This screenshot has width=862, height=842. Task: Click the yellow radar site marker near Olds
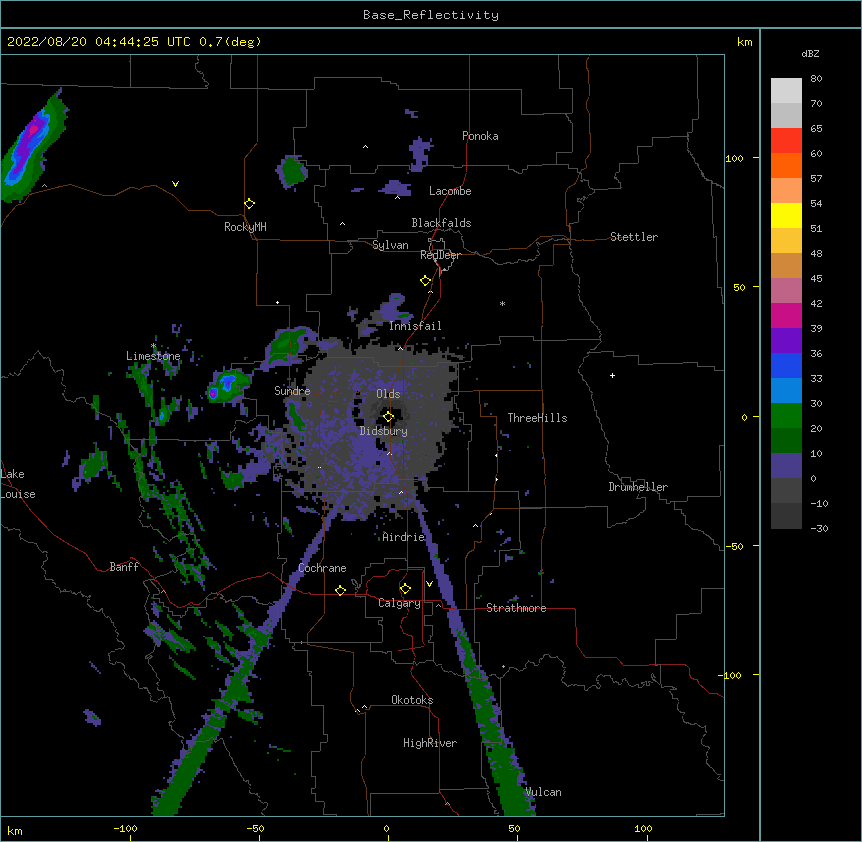pyautogui.click(x=388, y=417)
